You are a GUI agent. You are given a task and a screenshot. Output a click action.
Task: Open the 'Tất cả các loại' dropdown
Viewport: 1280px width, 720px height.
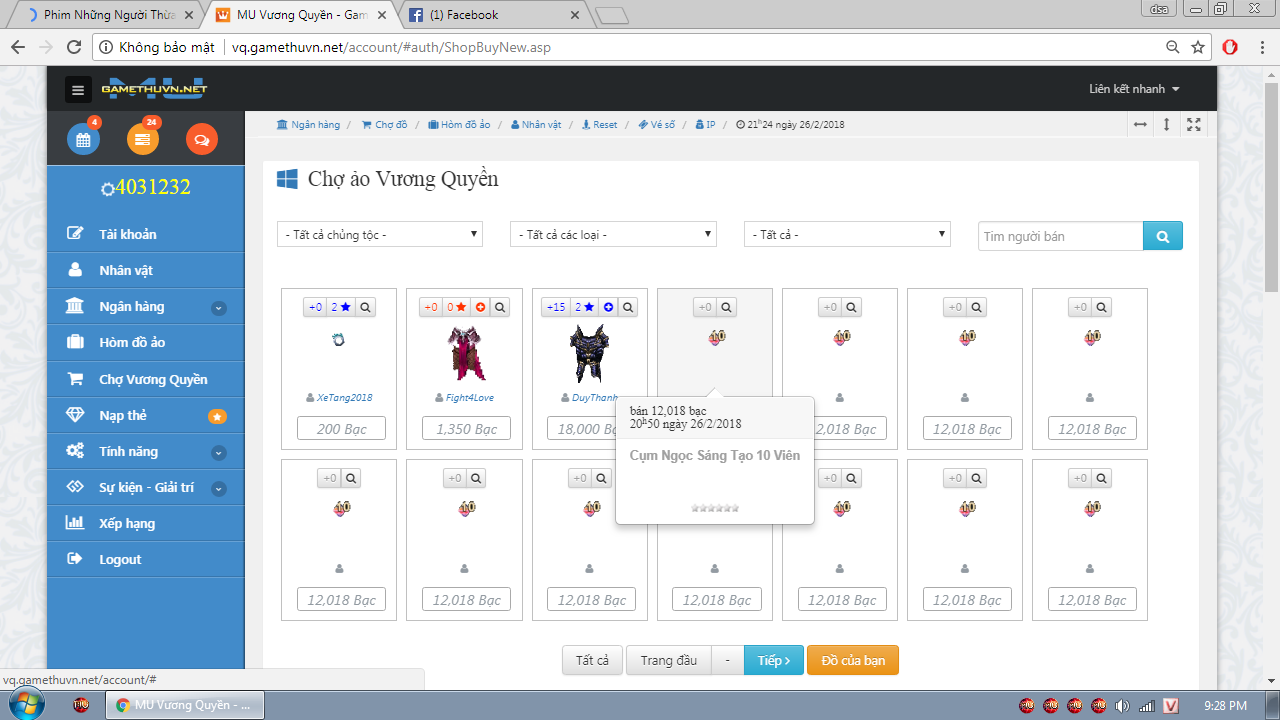(x=613, y=235)
